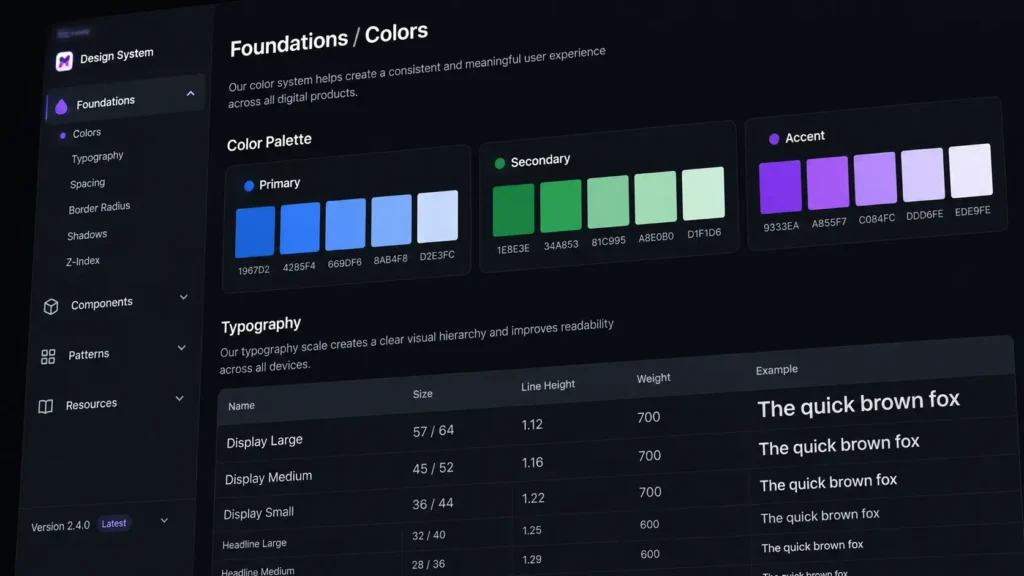Select the D2E3FC light blue swatch
The height and width of the screenshot is (576, 1024).
[438, 216]
